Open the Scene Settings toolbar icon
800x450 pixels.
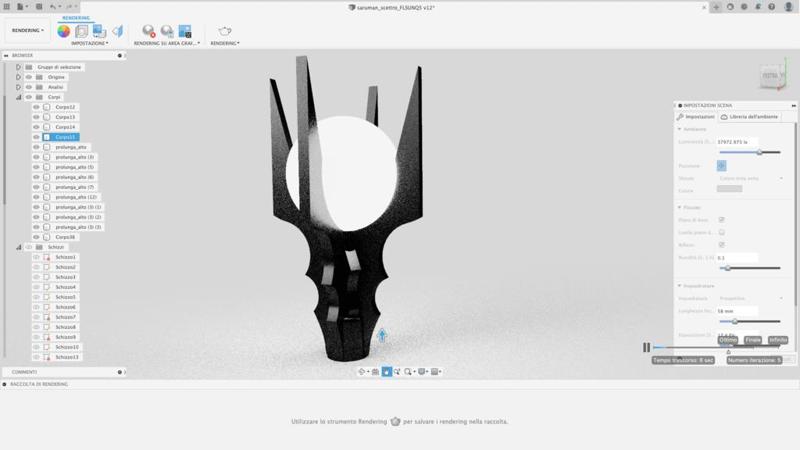tap(81, 31)
